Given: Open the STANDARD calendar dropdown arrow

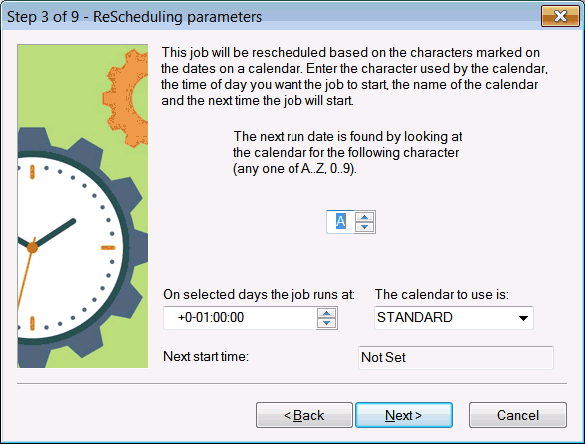Looking at the screenshot, I should [x=523, y=318].
